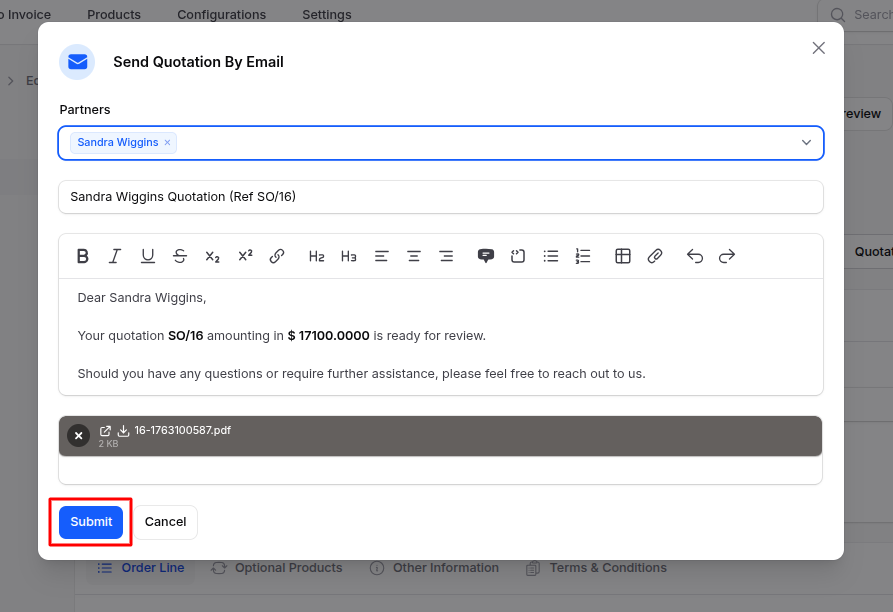Apply bold formatting in the email editor
The image size is (893, 612).
82,256
